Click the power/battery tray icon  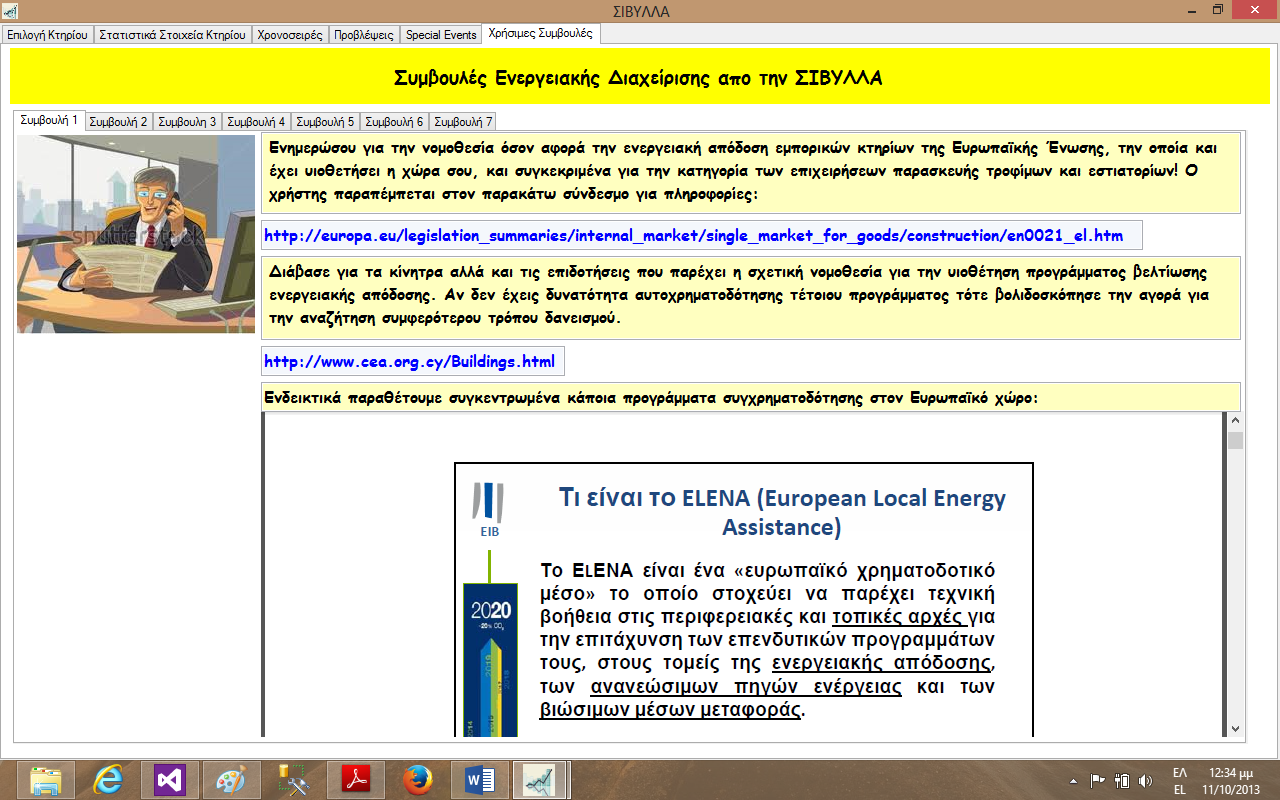[x=1122, y=780]
